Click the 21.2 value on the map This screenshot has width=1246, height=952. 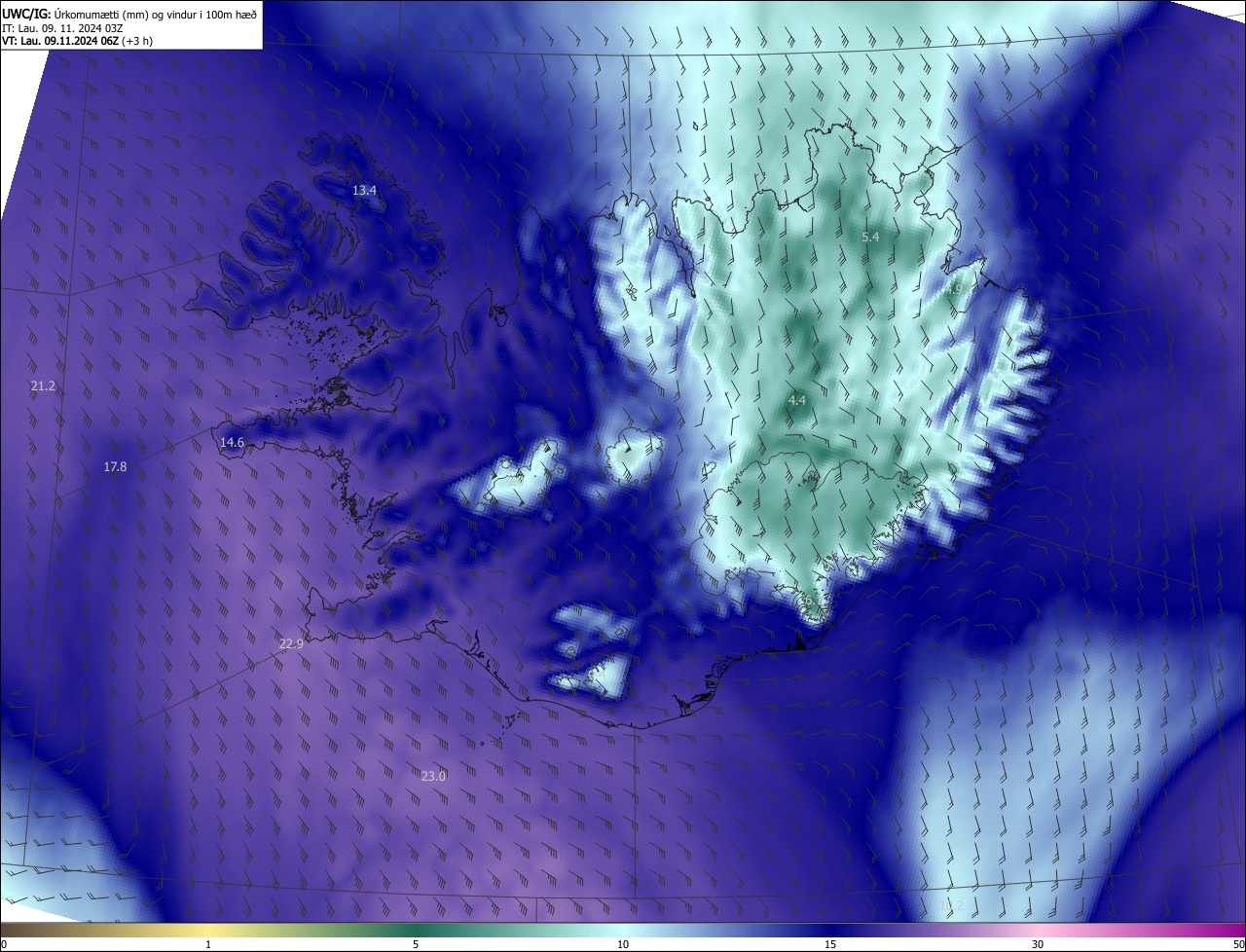point(43,386)
